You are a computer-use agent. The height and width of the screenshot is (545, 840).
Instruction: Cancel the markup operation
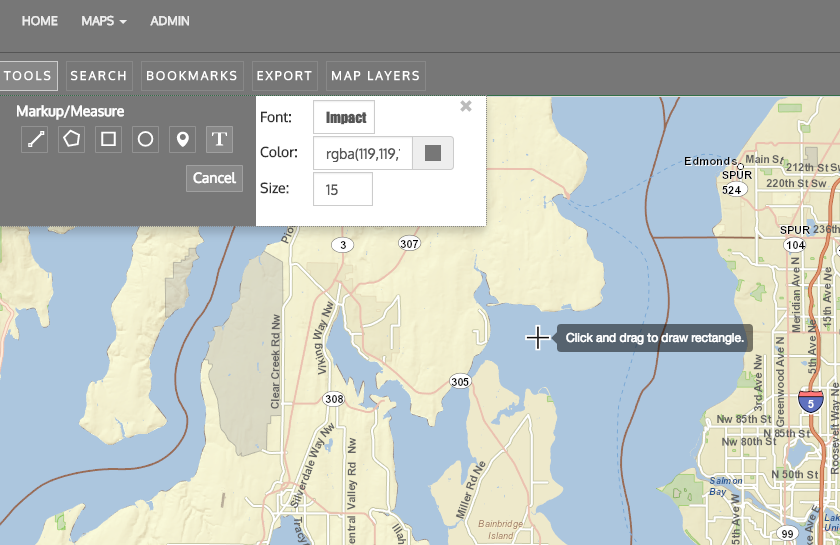click(x=214, y=178)
